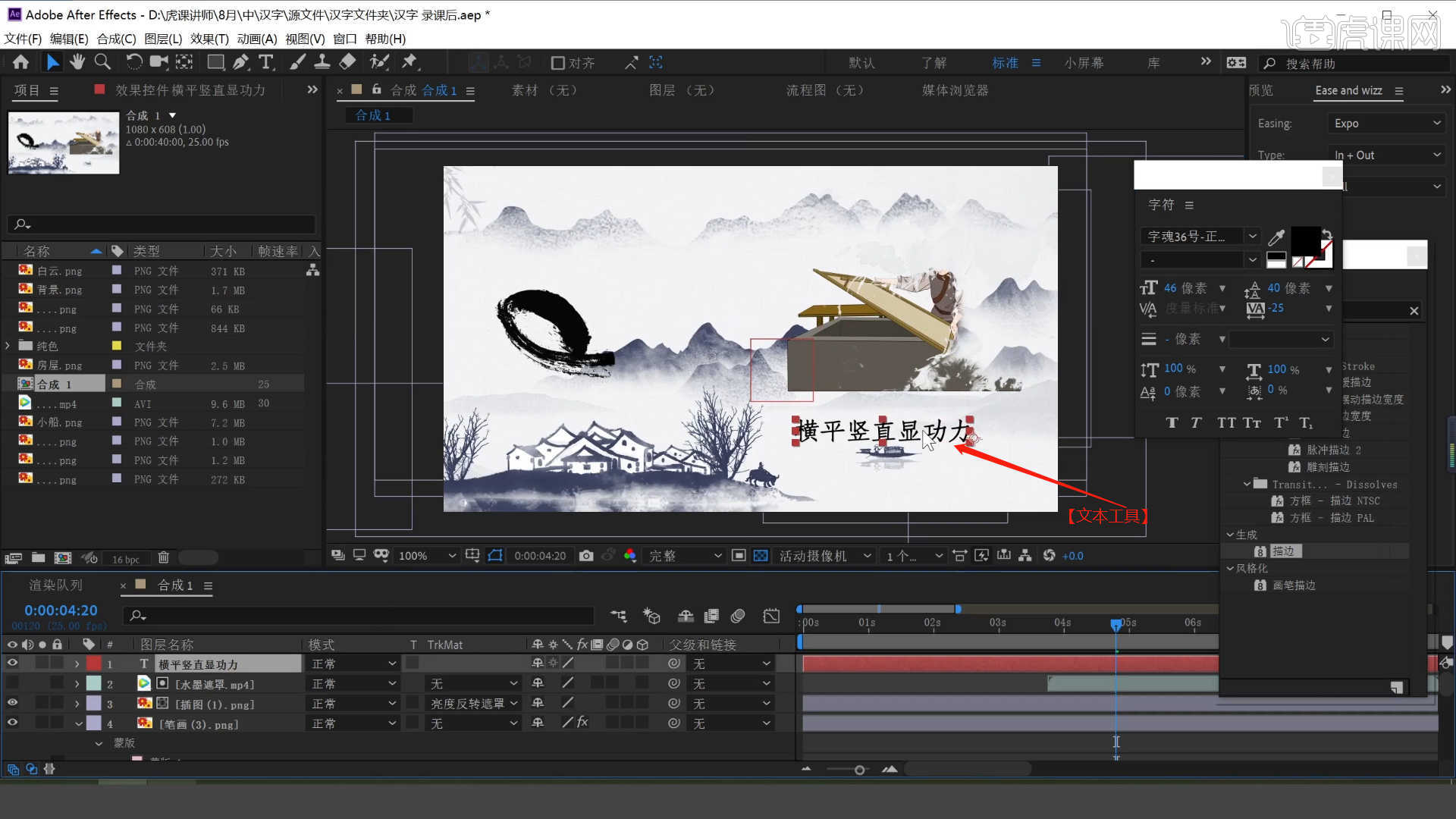Click the reset exposure icon
The height and width of the screenshot is (819, 1456).
point(1049,556)
